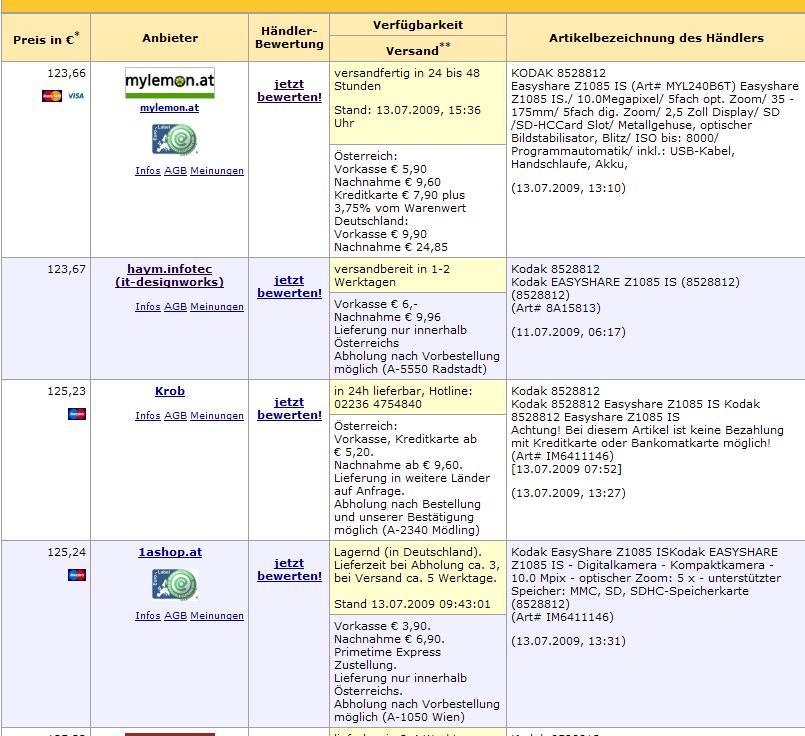
Task: Click 'Lagernd (in Deutschland).' availability text
Action: tap(408, 552)
